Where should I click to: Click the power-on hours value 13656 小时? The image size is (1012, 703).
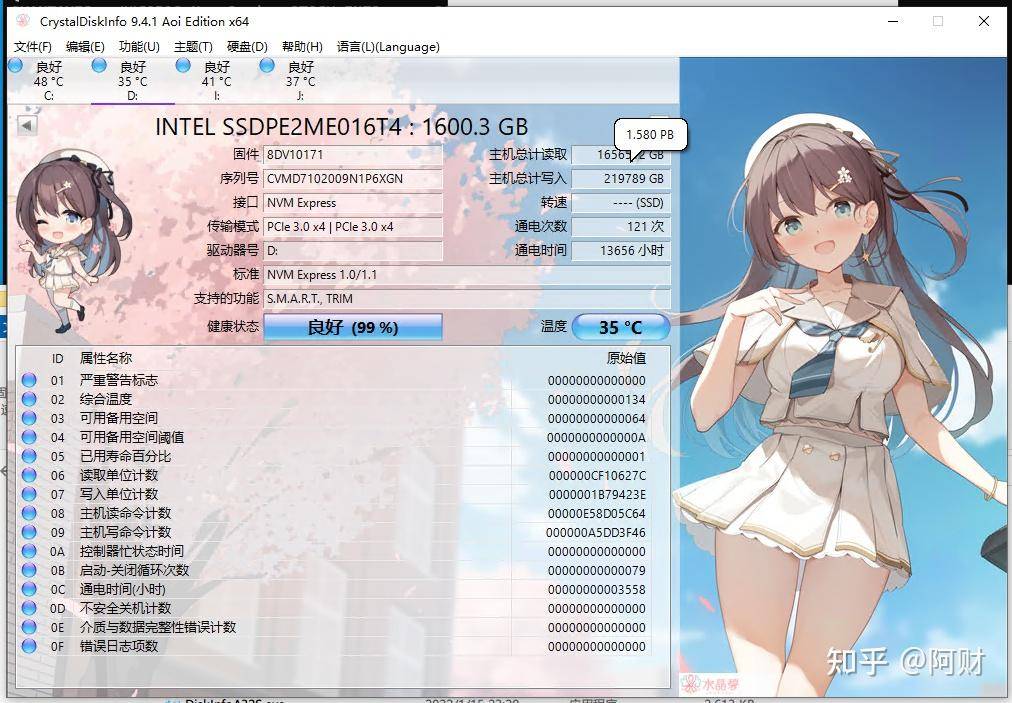pyautogui.click(x=621, y=250)
